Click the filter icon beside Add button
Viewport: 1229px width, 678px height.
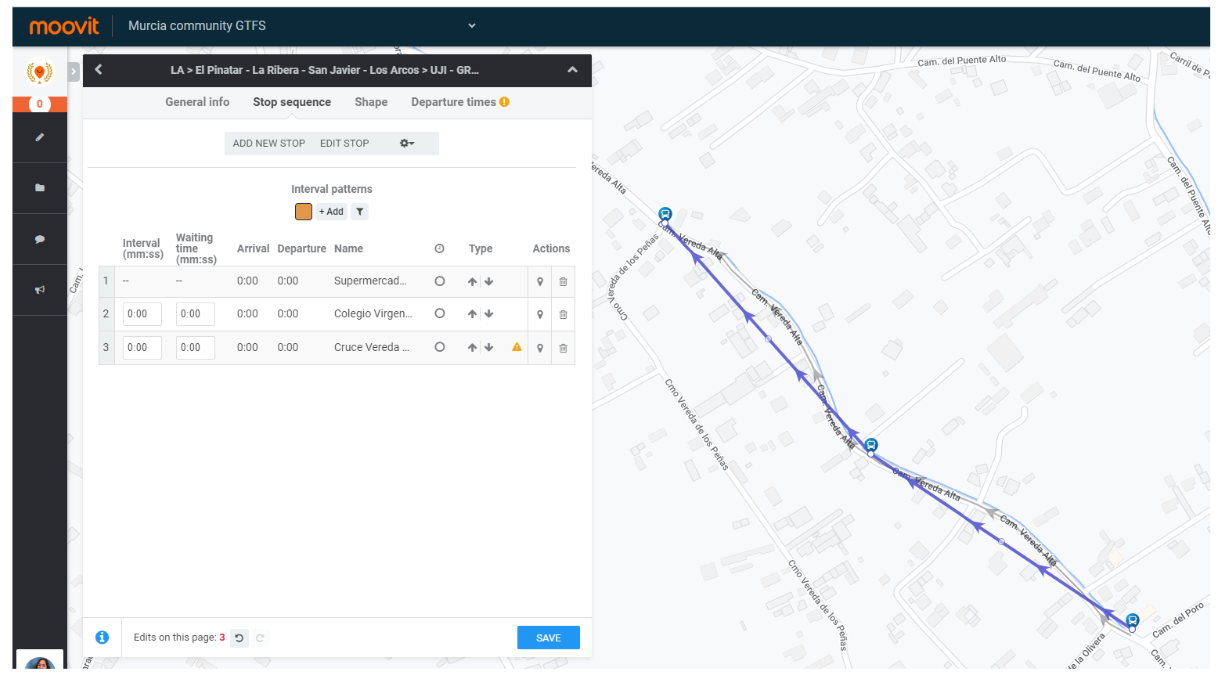click(x=360, y=211)
